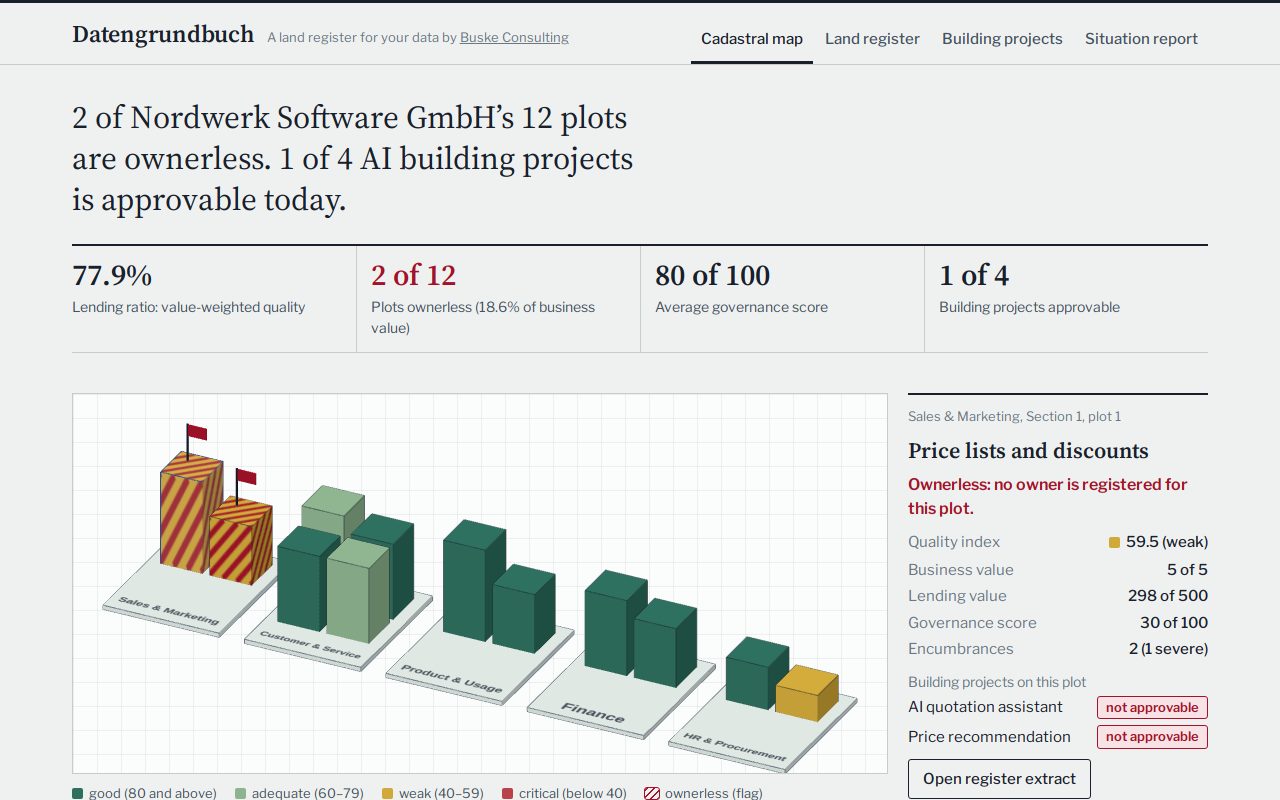The height and width of the screenshot is (800, 1280).
Task: Select the taller striped bar in Sales & Marketing
Action: click(x=188, y=515)
